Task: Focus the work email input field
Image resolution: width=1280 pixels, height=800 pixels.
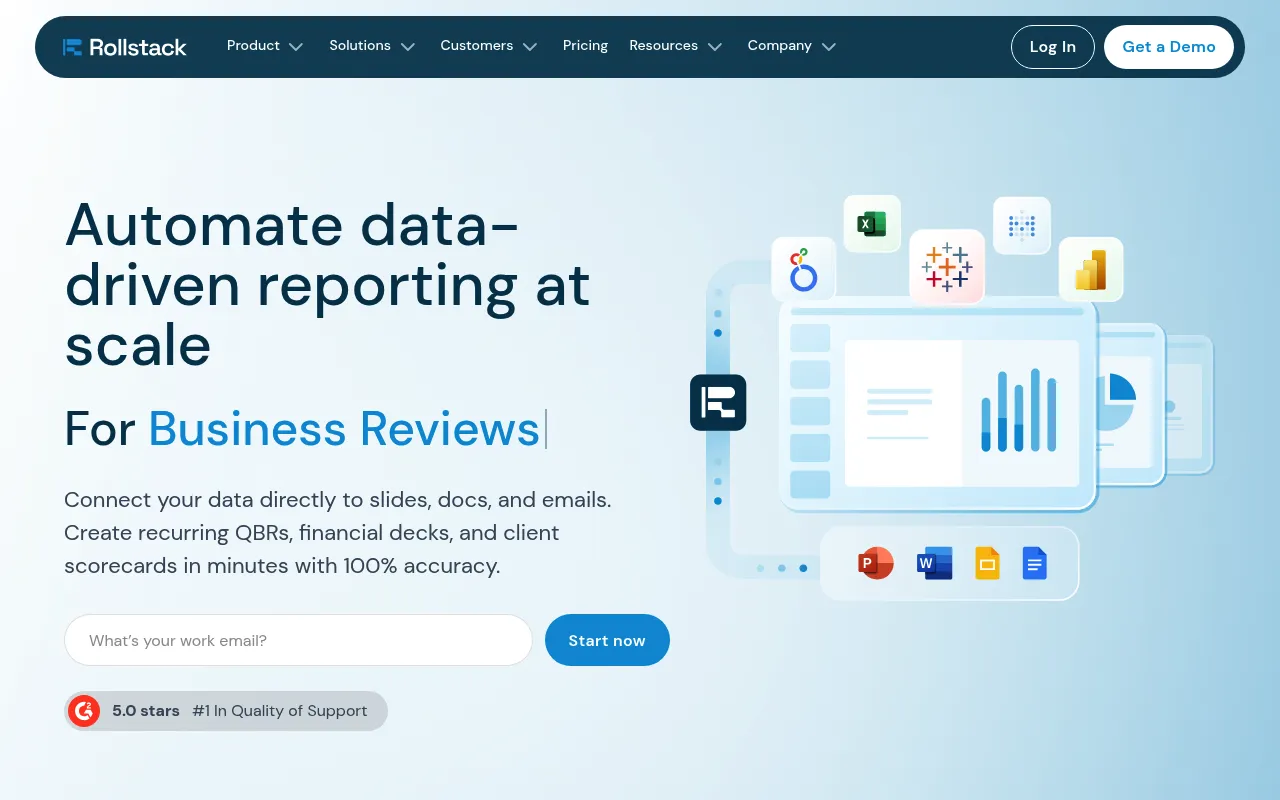Action: 298,640
